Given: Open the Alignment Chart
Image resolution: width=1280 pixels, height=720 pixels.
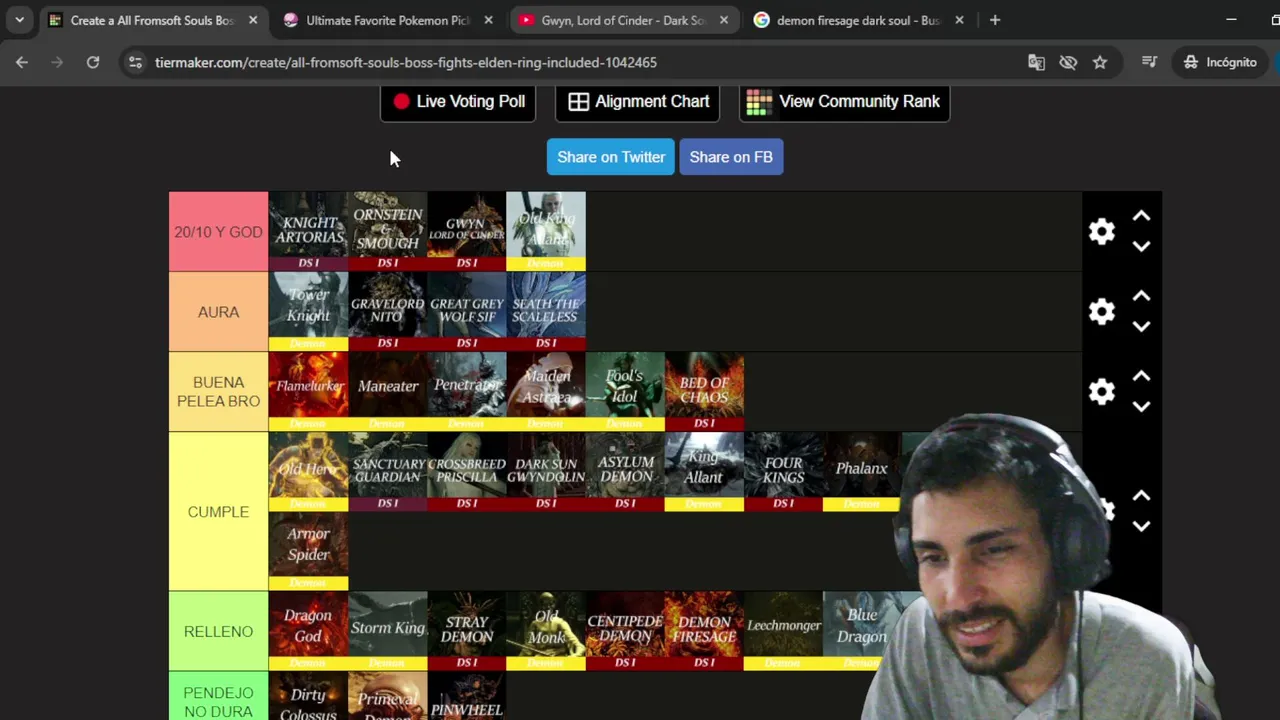Looking at the screenshot, I should [x=637, y=101].
